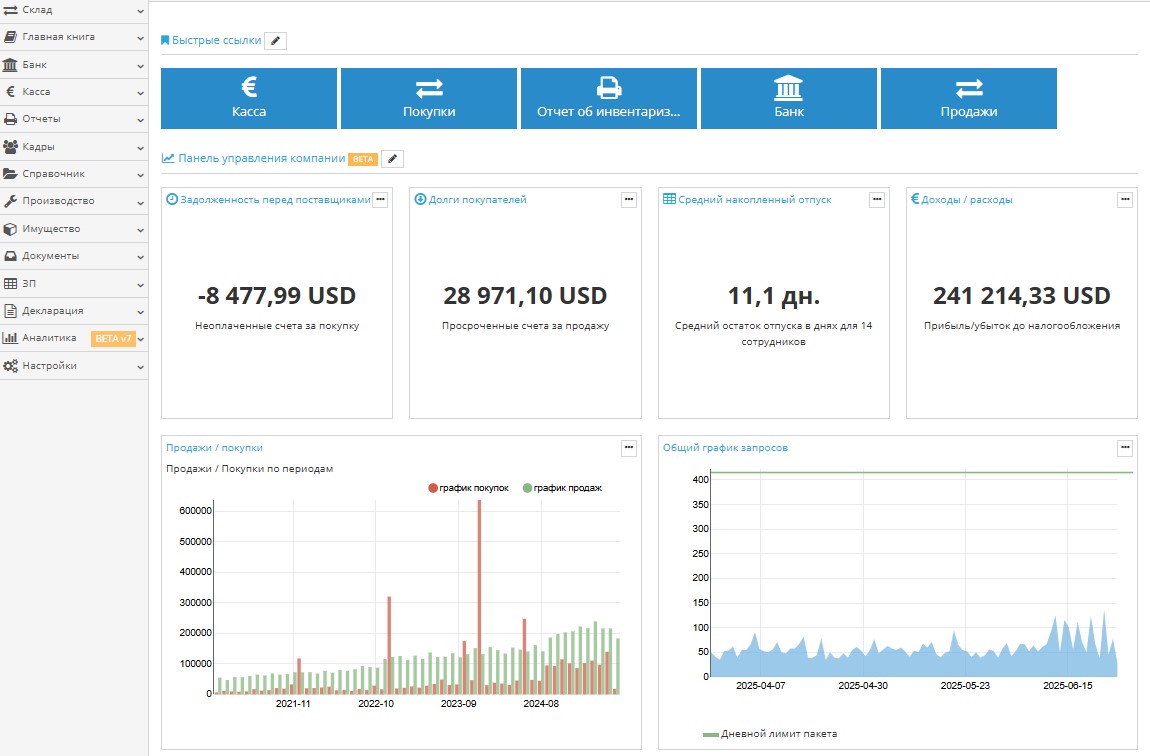
Task: Open options menu on Долги покупателей widget
Action: [x=628, y=200]
